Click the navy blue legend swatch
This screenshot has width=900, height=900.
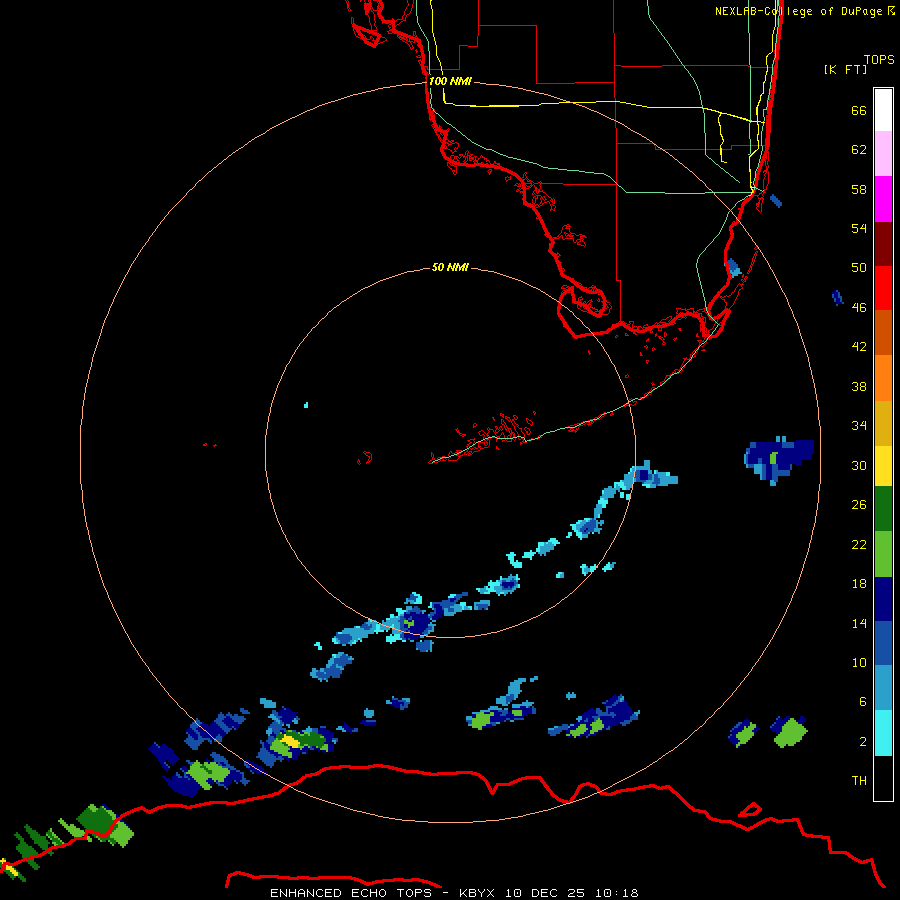click(x=883, y=599)
